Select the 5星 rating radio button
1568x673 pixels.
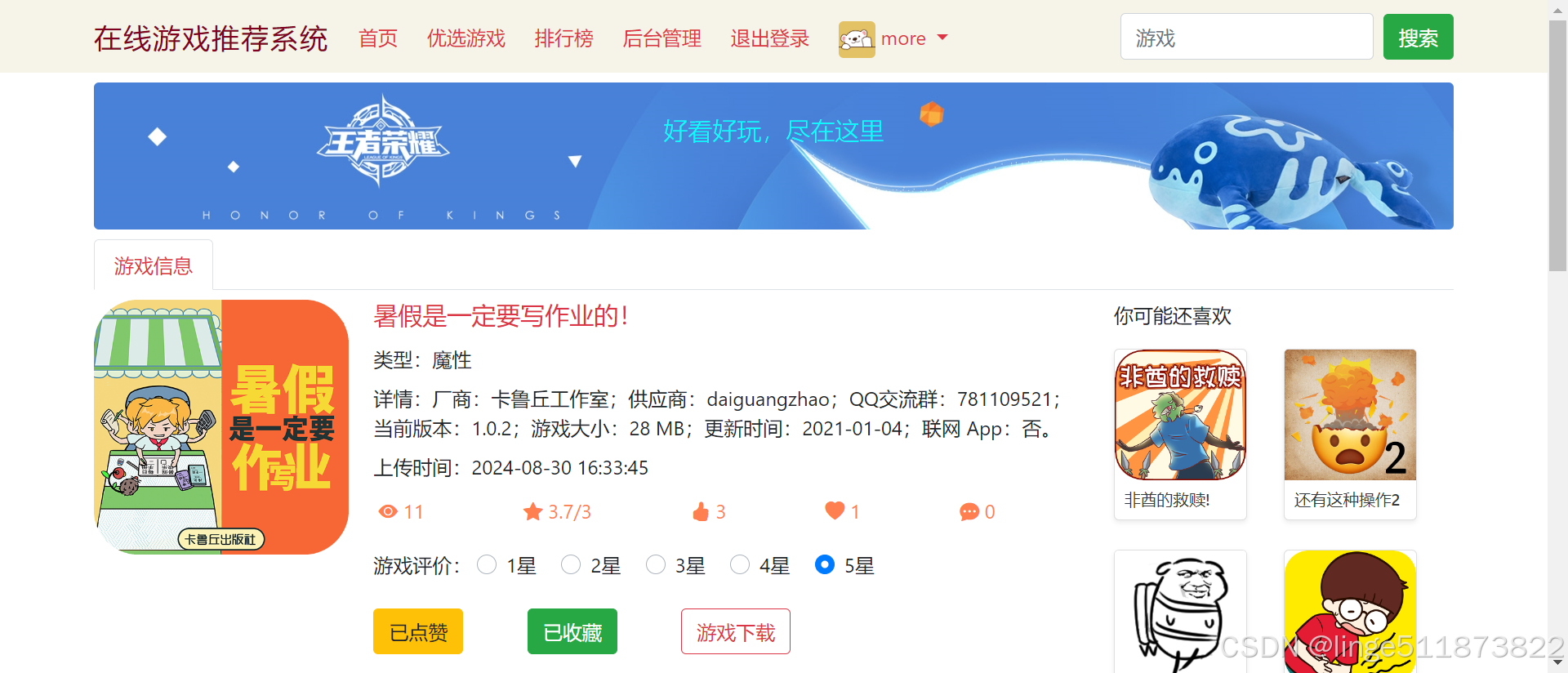coord(825,564)
